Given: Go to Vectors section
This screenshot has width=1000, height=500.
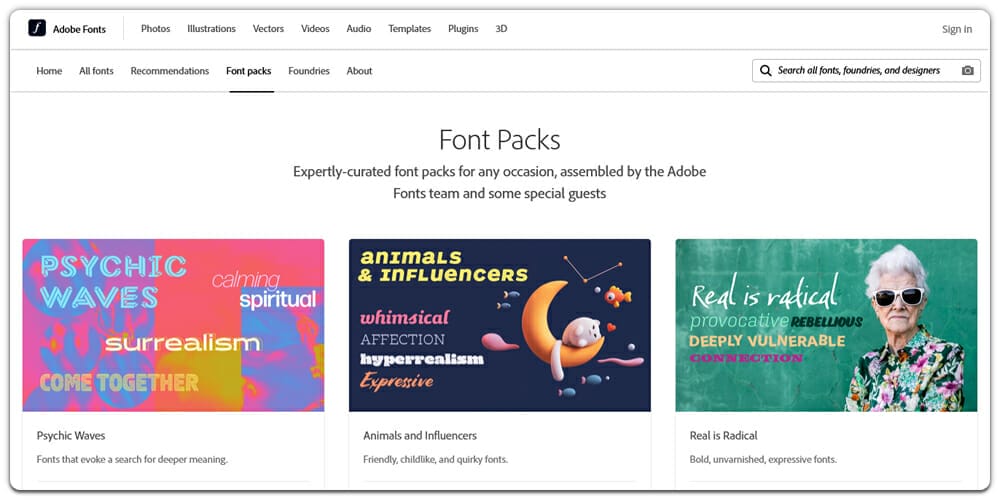Looking at the screenshot, I should pyautogui.click(x=268, y=29).
